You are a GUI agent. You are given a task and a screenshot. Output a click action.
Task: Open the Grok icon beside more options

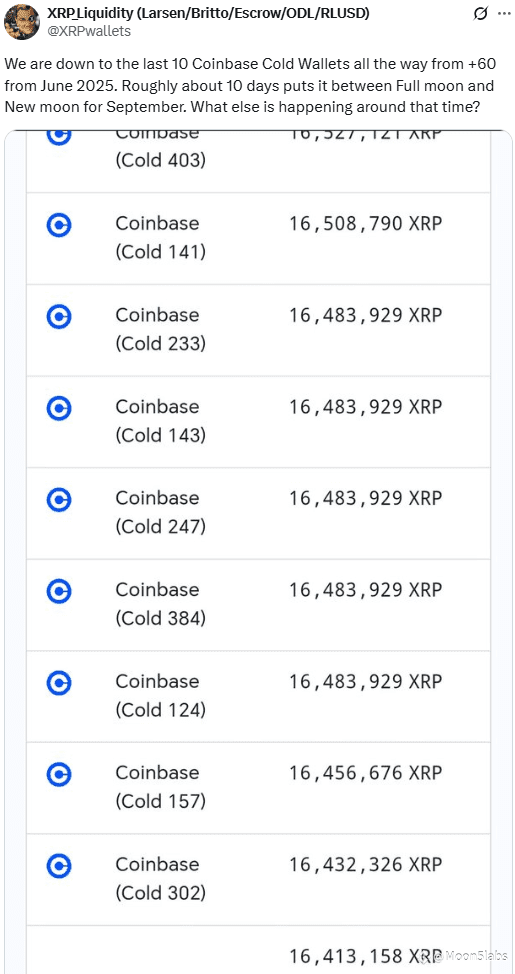click(480, 14)
